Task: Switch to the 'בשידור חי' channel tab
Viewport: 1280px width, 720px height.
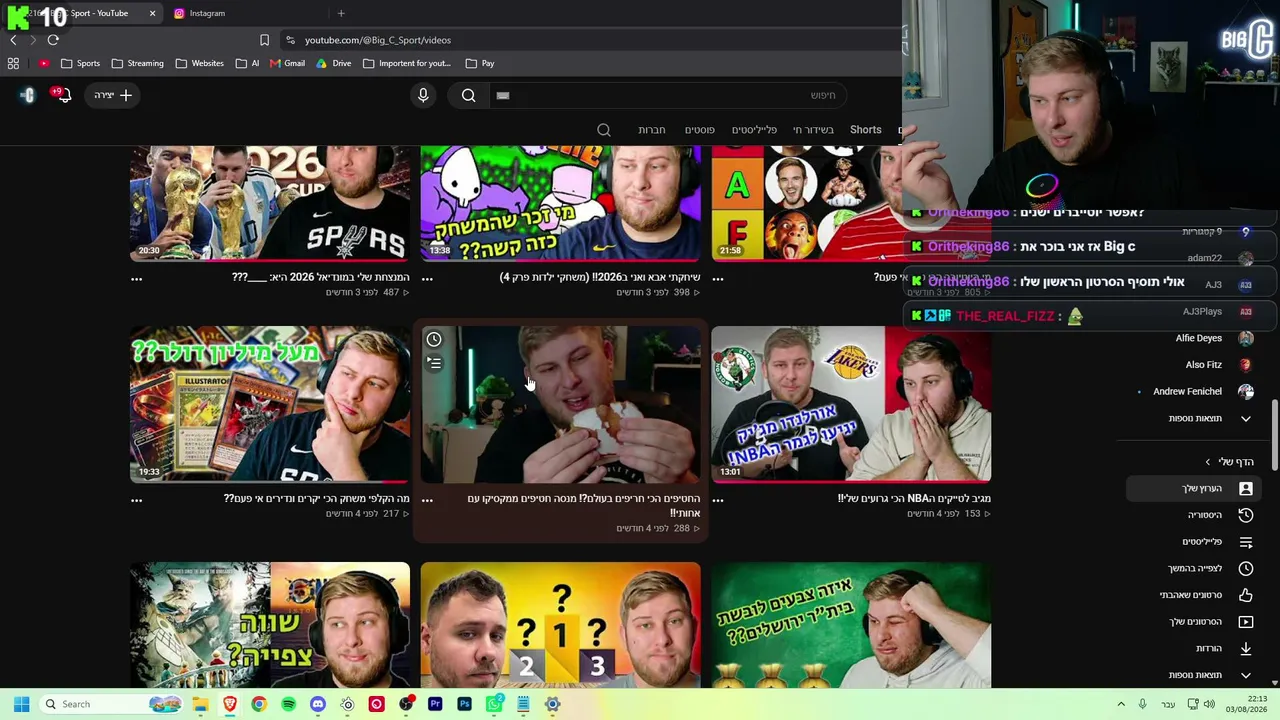Action: point(813,130)
